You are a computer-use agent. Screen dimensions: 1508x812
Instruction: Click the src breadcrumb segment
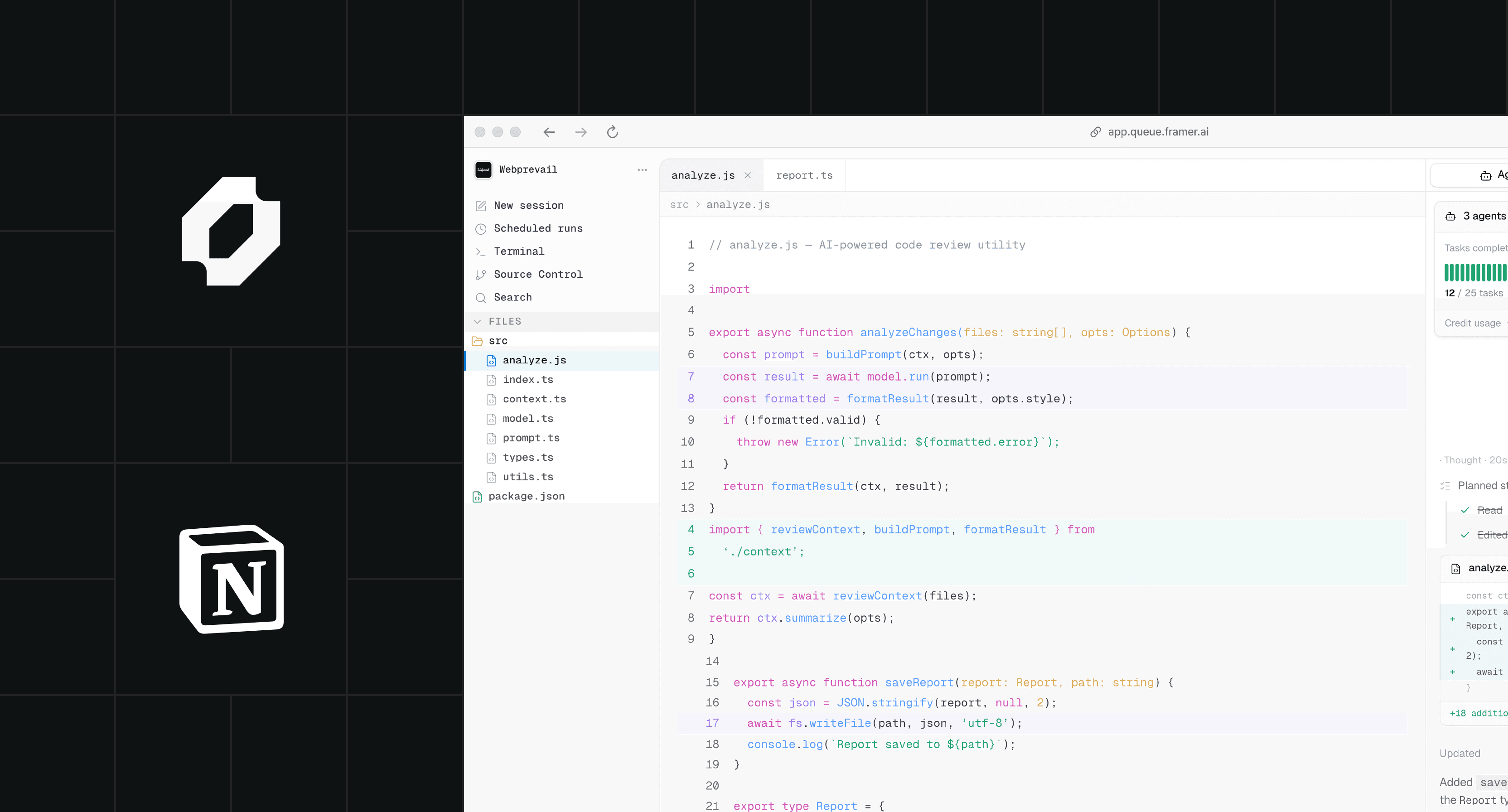click(x=679, y=205)
